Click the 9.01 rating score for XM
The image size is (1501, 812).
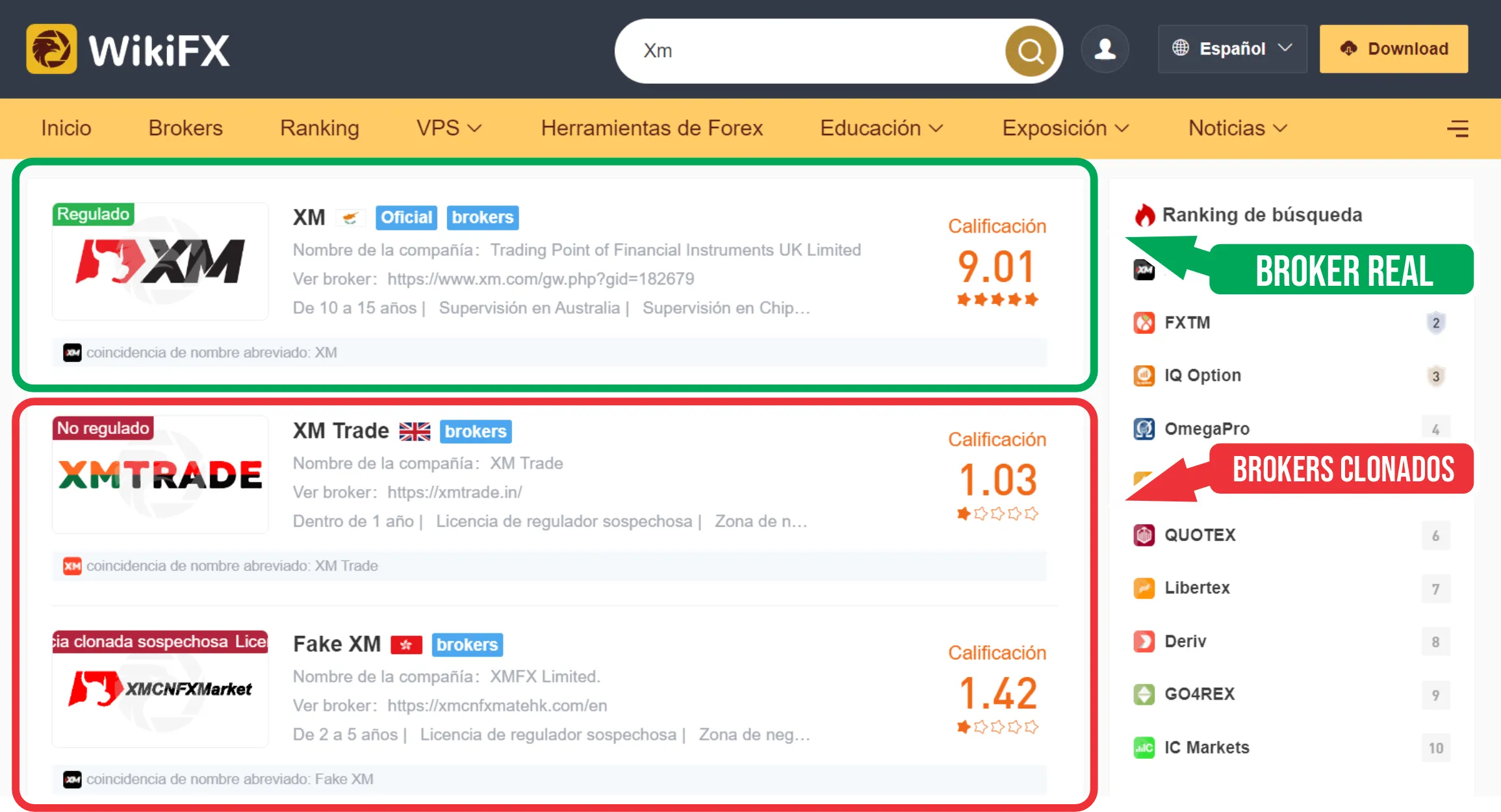click(997, 267)
